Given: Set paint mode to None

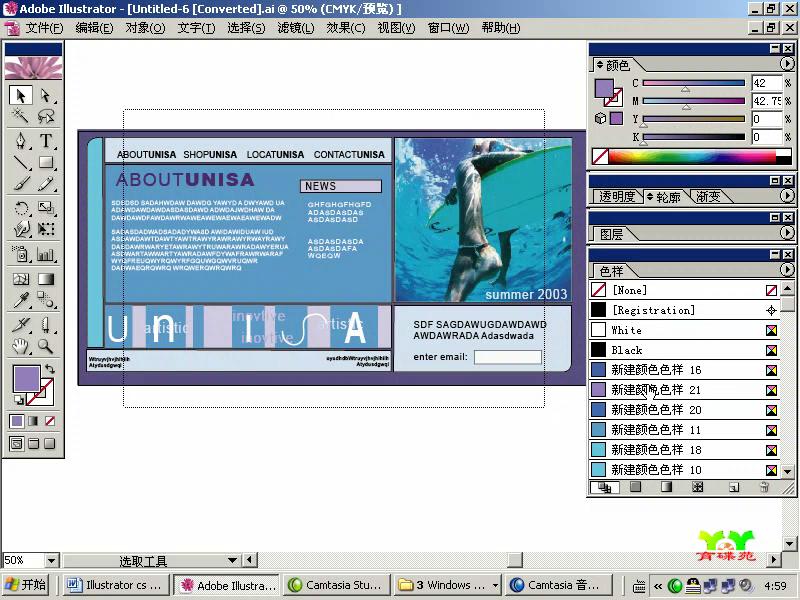Looking at the screenshot, I should tap(50, 421).
